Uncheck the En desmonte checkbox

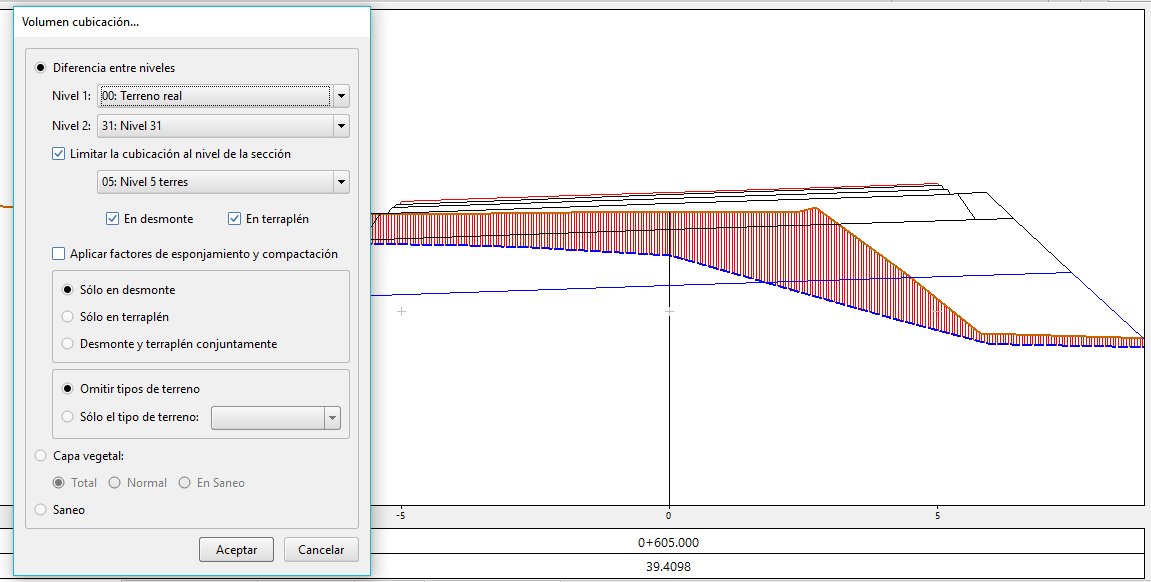[x=112, y=219]
